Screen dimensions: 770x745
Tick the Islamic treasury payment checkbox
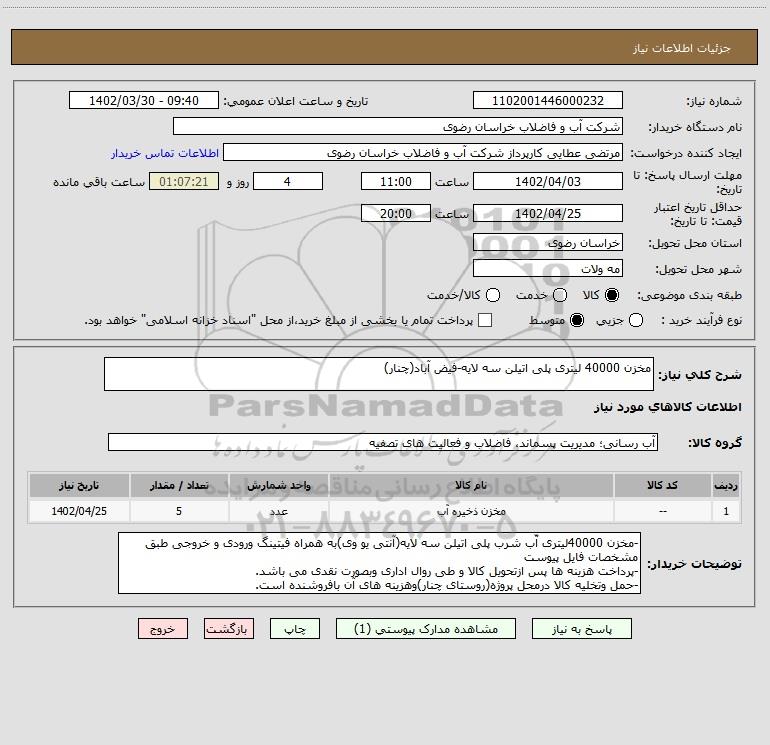tap(485, 320)
